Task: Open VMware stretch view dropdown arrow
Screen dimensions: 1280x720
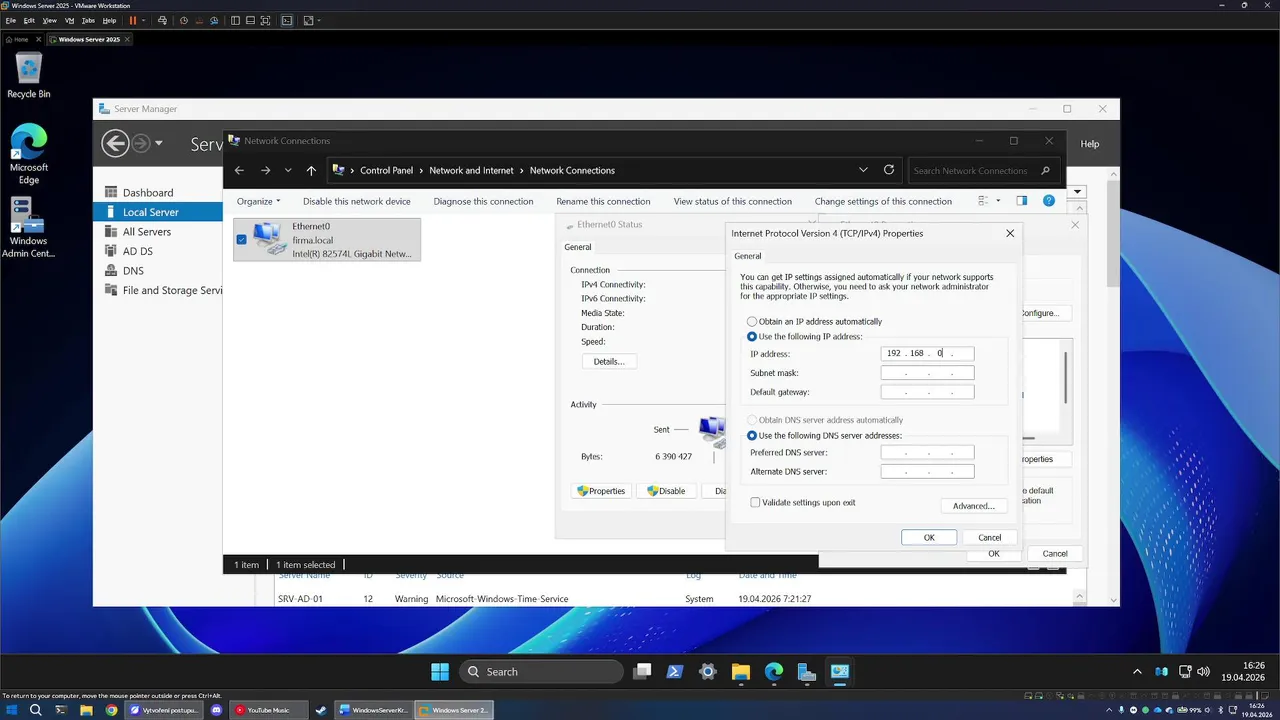Action: [319, 20]
